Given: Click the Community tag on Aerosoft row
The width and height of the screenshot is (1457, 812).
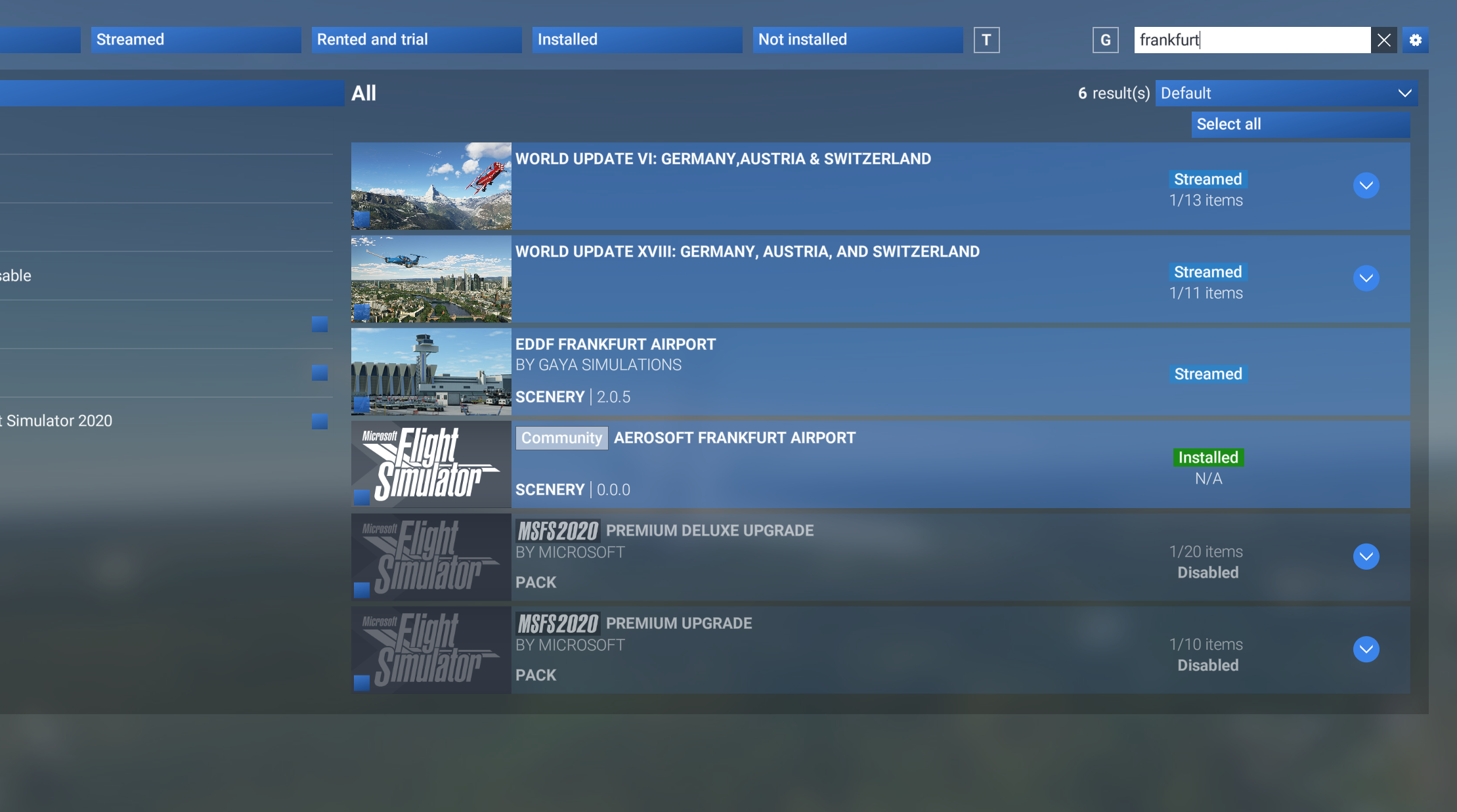Looking at the screenshot, I should coord(561,438).
